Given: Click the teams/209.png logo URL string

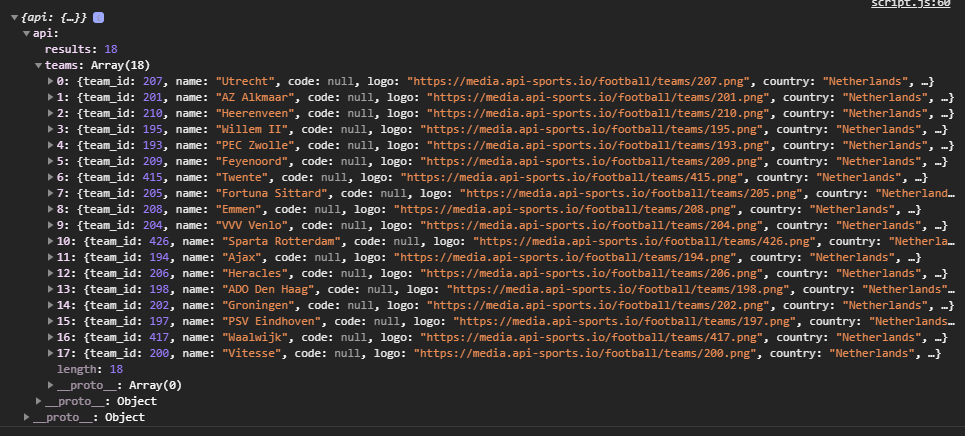Looking at the screenshot, I should coord(591,161).
